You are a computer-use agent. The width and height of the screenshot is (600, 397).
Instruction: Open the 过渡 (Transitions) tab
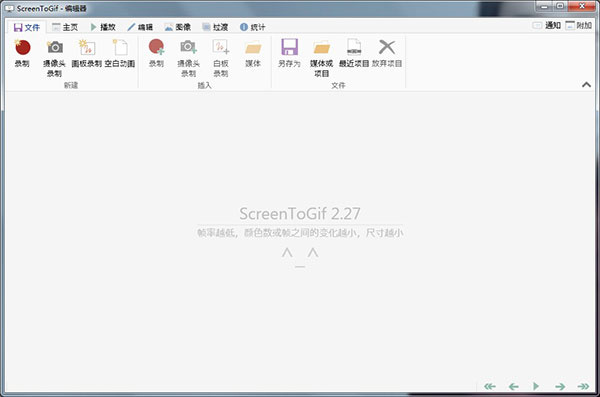[x=215, y=27]
